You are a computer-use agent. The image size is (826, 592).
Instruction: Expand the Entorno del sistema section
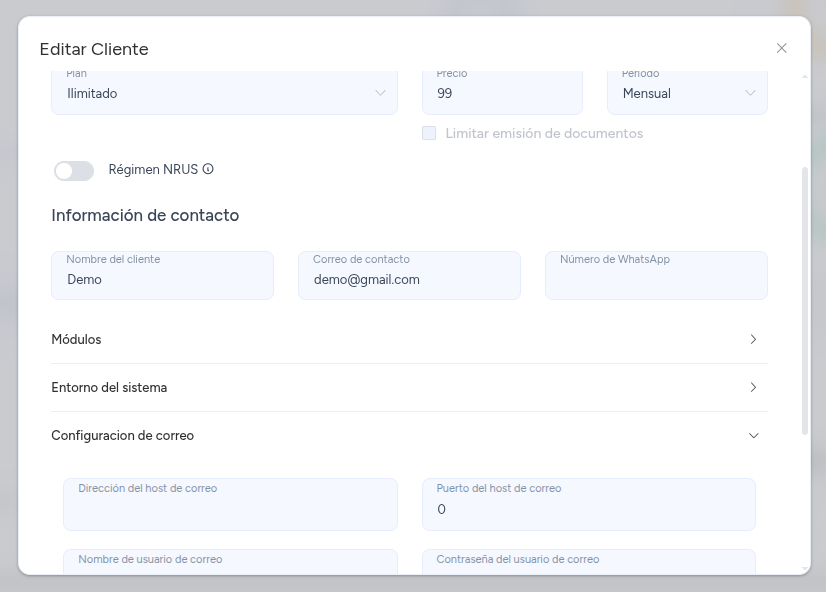(x=409, y=387)
